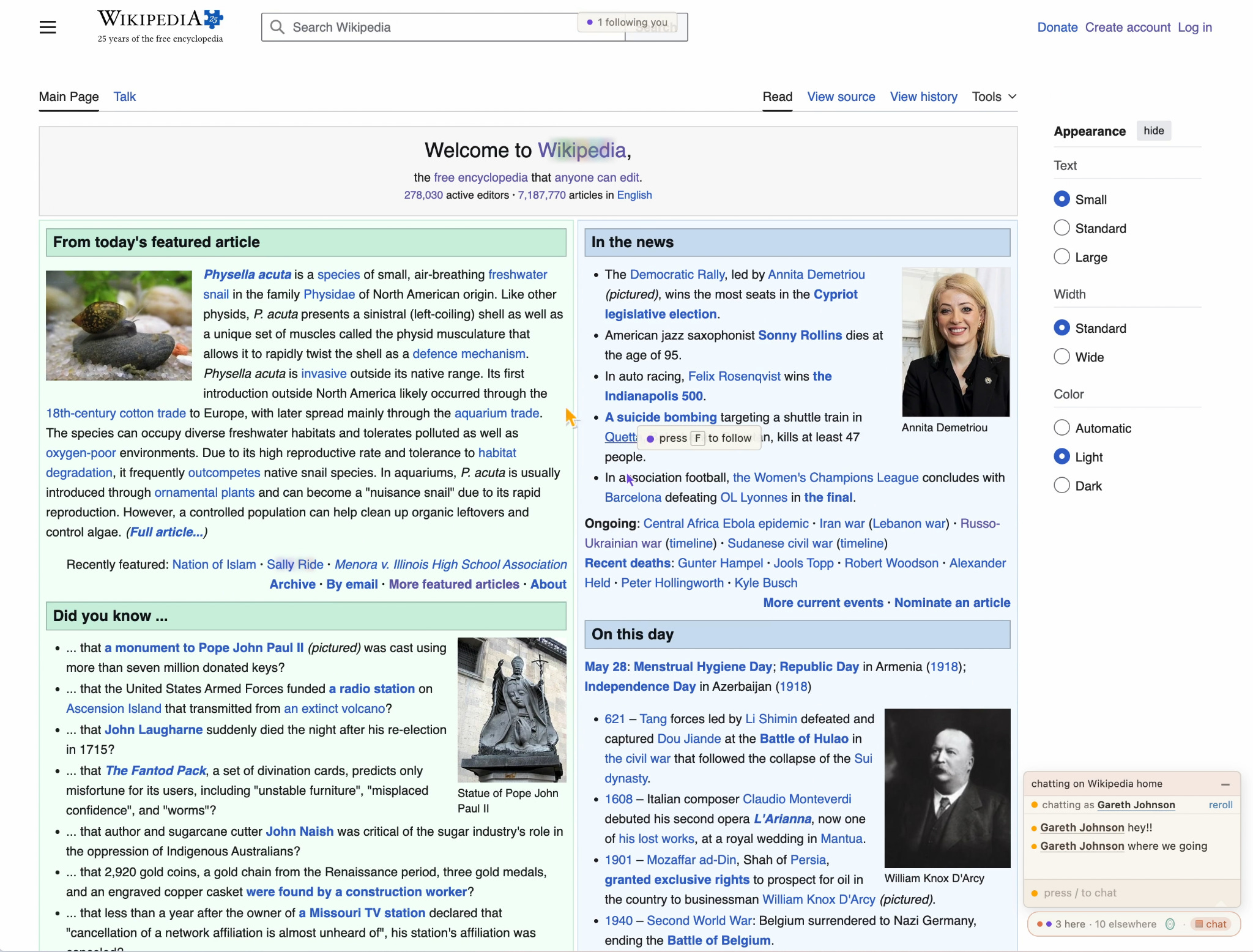Open John Laugharne link
This screenshot has height=952, width=1253.
click(x=154, y=729)
